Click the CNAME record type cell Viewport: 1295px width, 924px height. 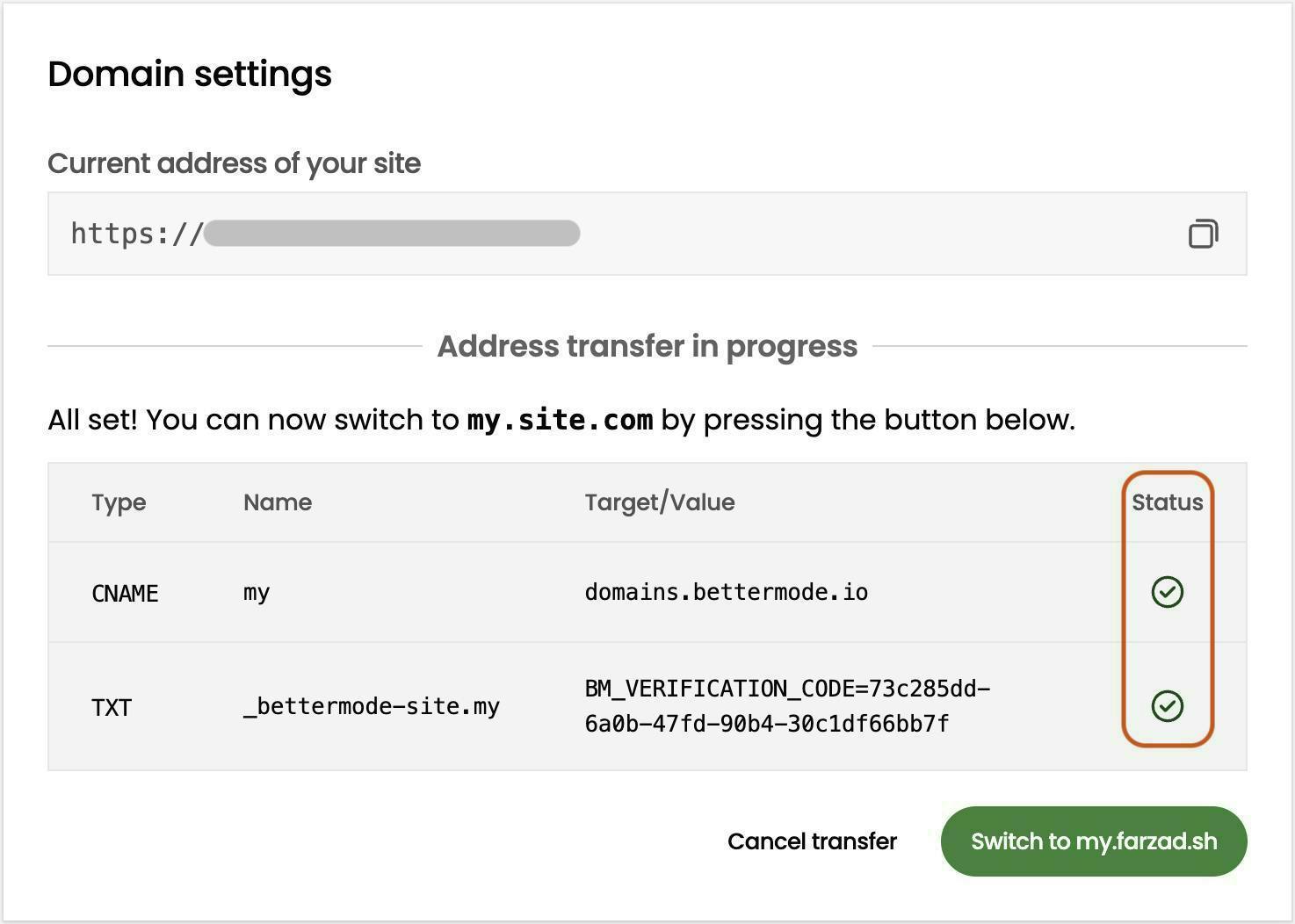pyautogui.click(x=125, y=594)
